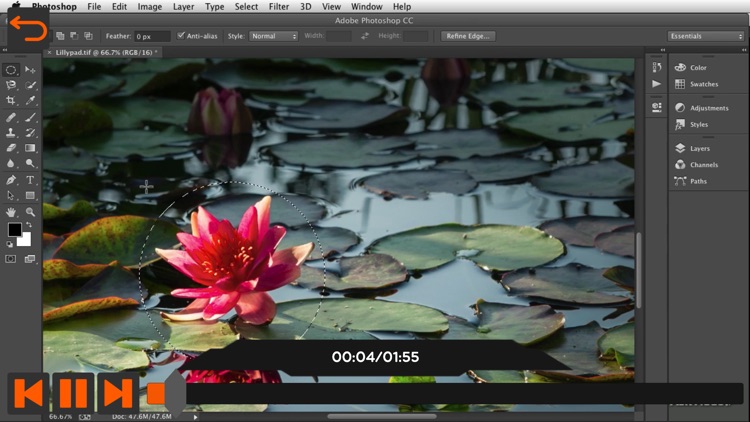Select the Horizontal Type tool
This screenshot has width=750, height=422.
pos(30,180)
